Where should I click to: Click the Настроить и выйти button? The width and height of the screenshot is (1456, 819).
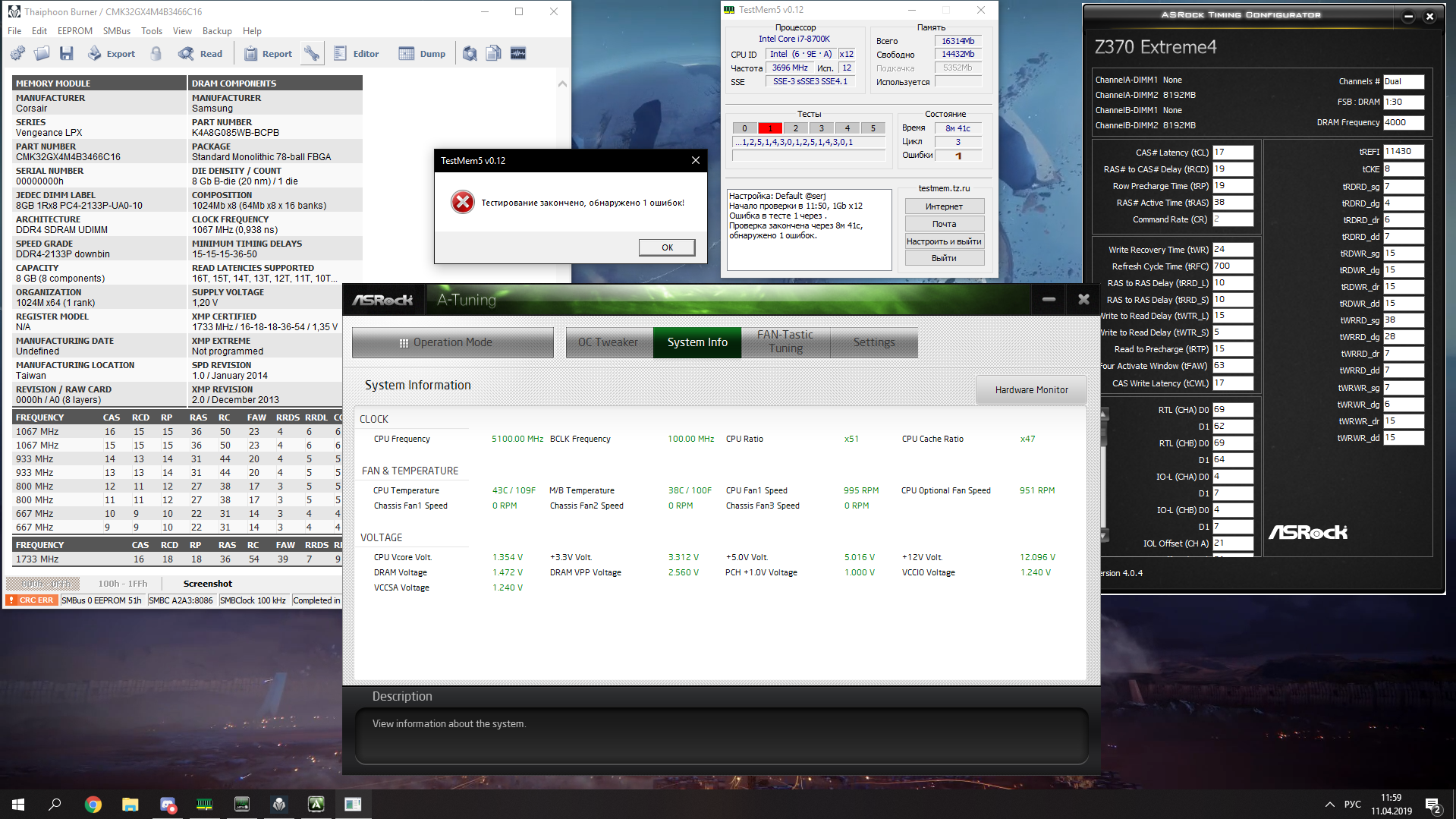945,241
